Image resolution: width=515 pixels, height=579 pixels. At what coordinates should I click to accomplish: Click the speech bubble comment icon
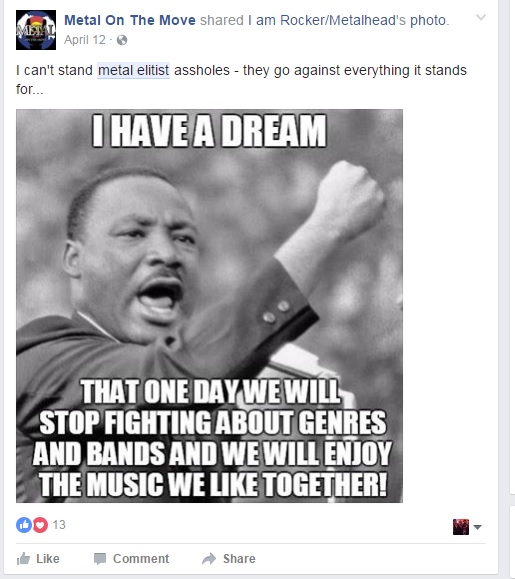tap(100, 559)
